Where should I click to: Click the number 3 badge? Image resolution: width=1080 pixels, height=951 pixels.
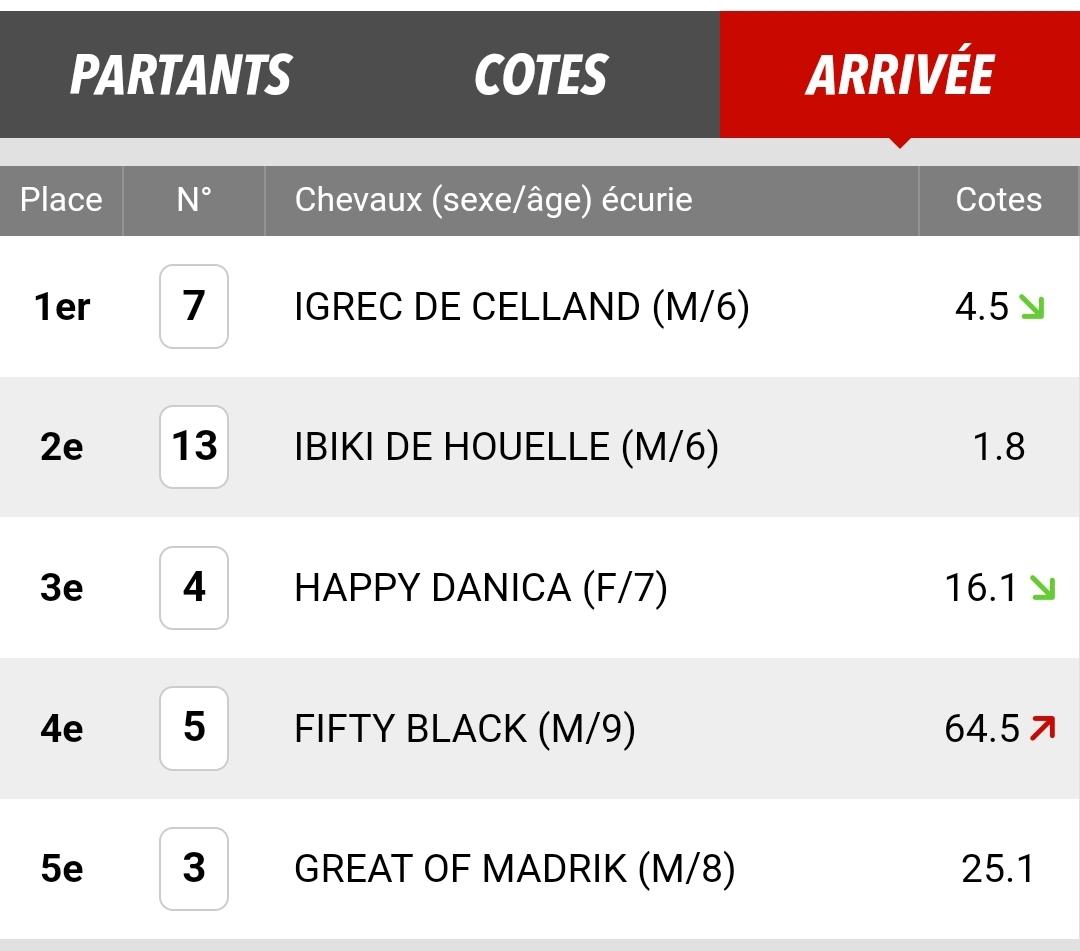coord(194,868)
